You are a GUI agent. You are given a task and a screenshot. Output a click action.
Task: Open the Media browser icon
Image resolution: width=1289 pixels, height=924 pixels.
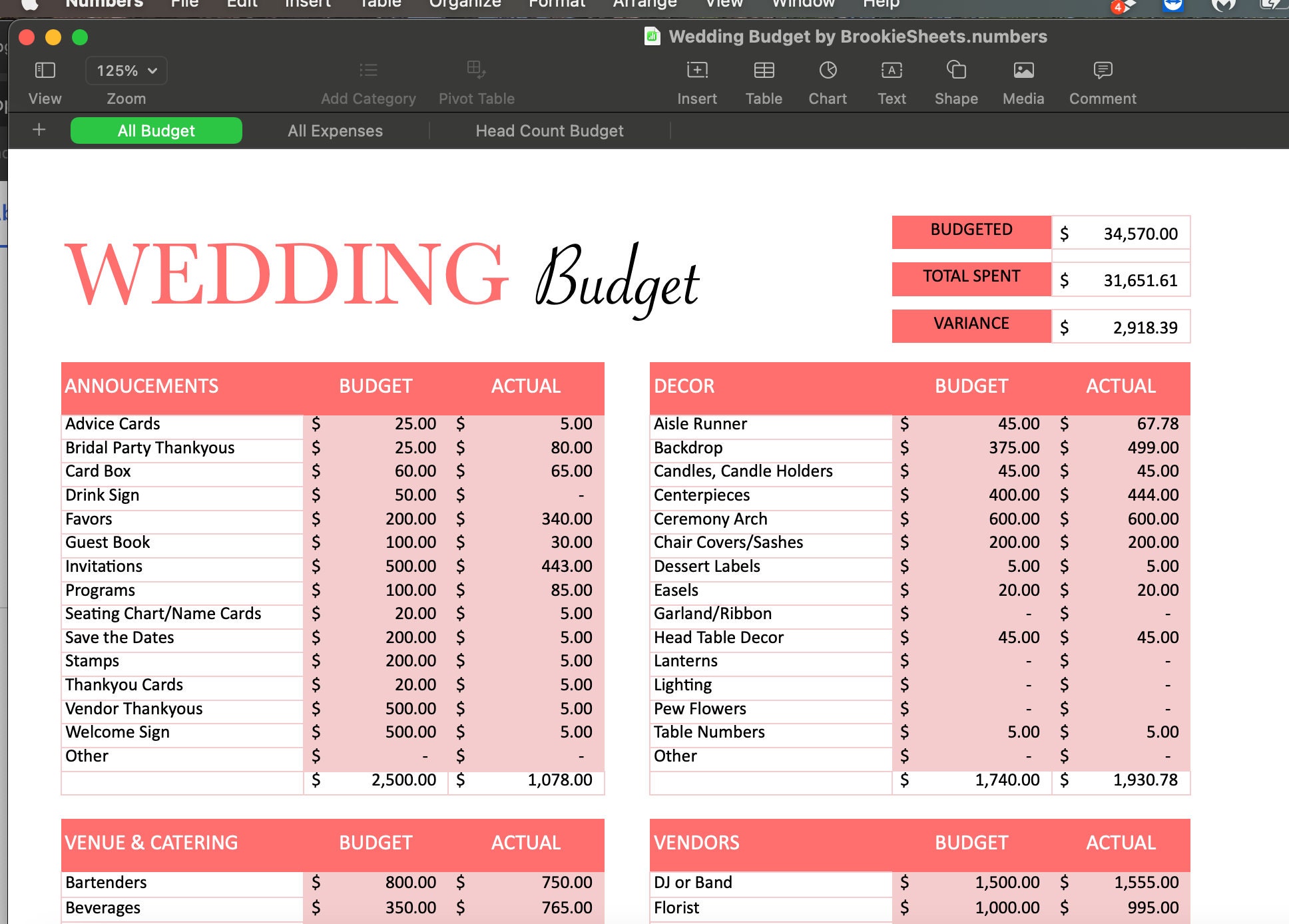click(x=1023, y=80)
